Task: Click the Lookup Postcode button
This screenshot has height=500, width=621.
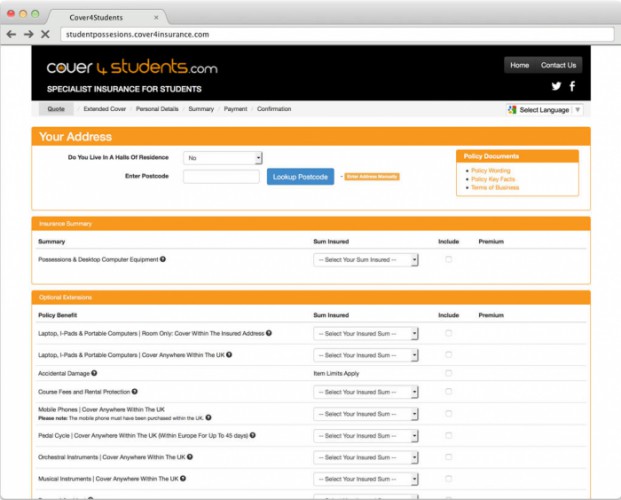Action: (x=300, y=177)
